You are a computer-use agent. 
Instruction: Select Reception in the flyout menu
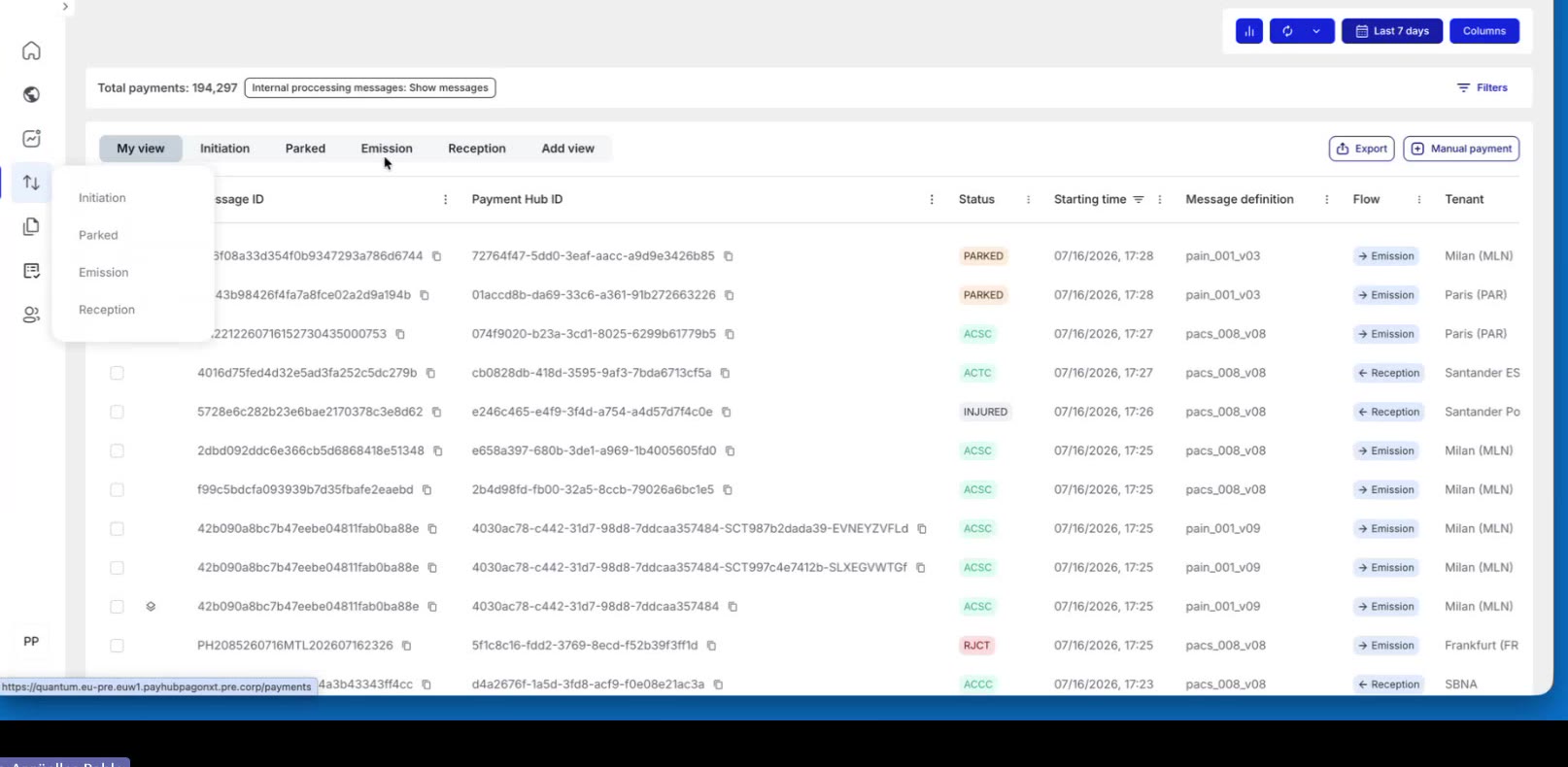click(x=107, y=310)
